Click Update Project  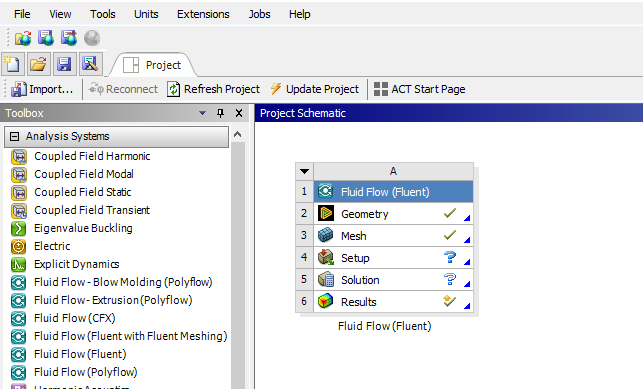coord(315,89)
